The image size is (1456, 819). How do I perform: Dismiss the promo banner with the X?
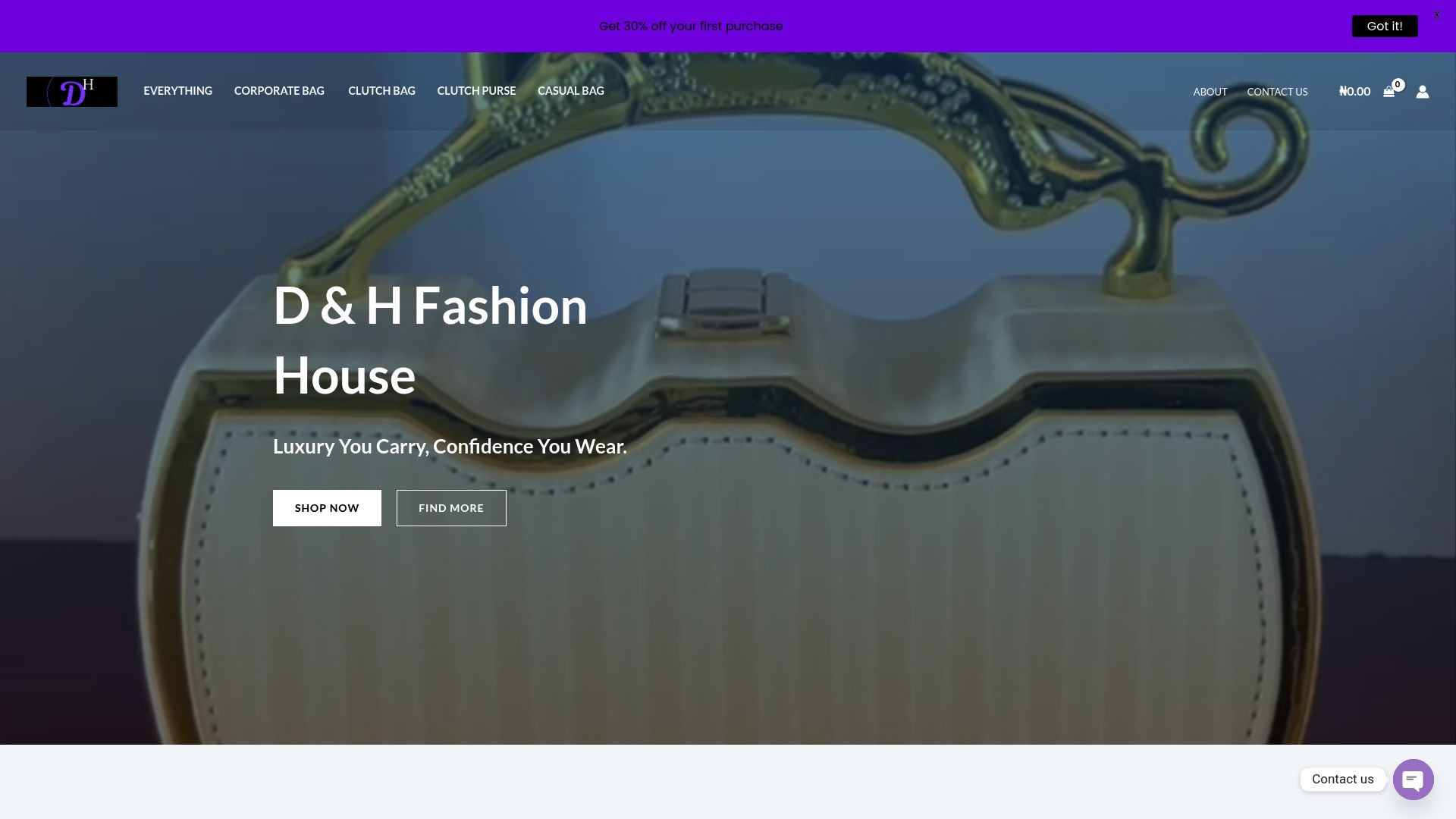(1436, 15)
